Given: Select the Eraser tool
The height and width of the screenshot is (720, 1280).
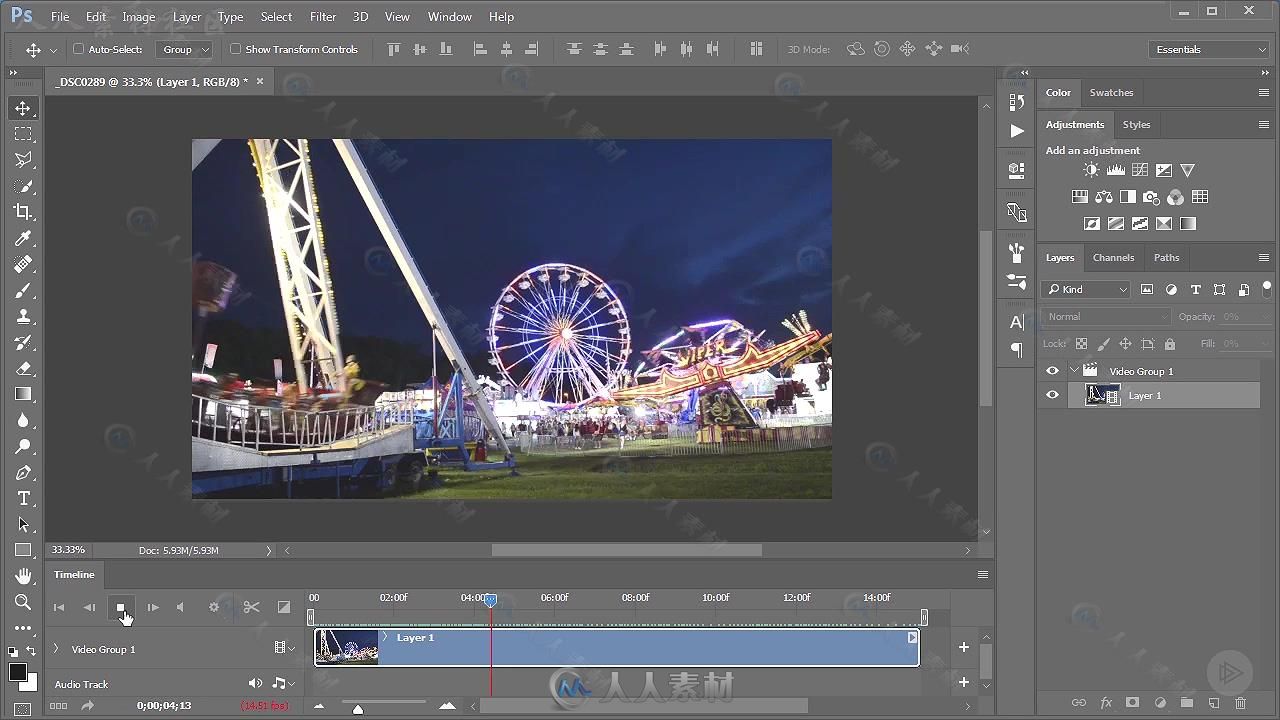Looking at the screenshot, I should [23, 368].
